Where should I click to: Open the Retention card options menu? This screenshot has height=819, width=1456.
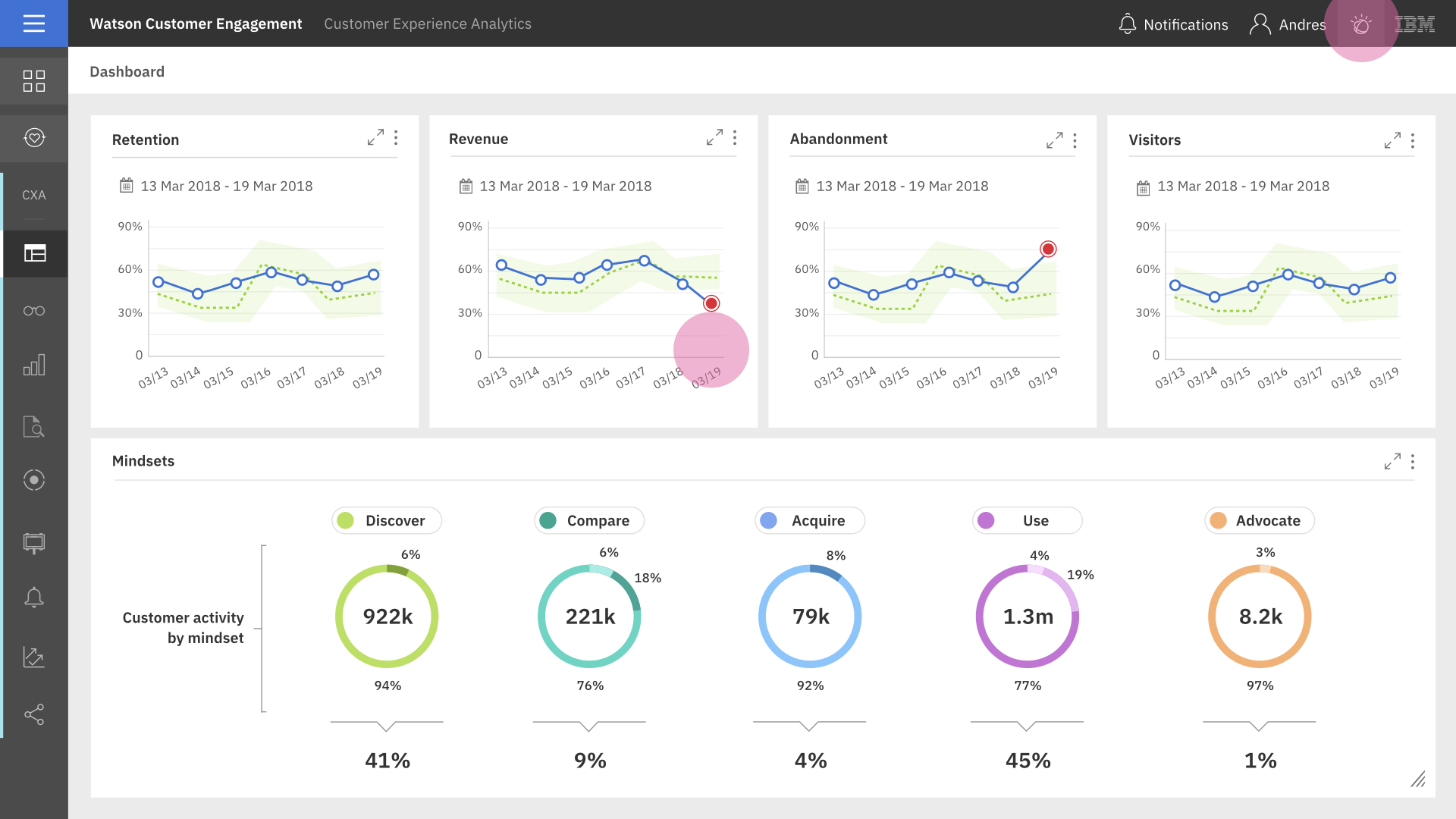pyautogui.click(x=396, y=137)
